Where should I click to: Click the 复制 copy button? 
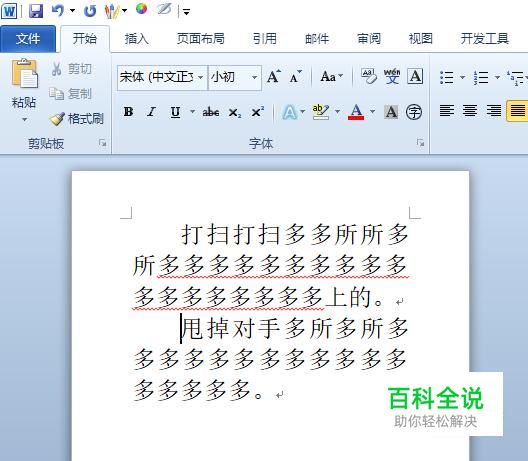70,94
